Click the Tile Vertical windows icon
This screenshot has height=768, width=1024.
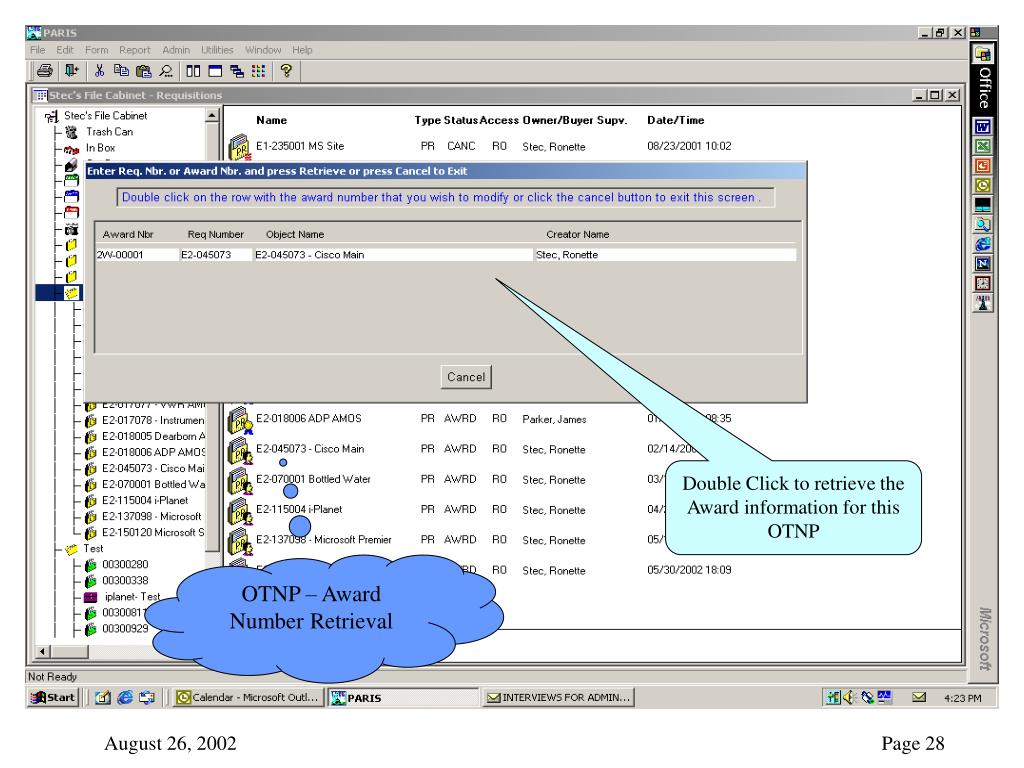[x=193, y=71]
